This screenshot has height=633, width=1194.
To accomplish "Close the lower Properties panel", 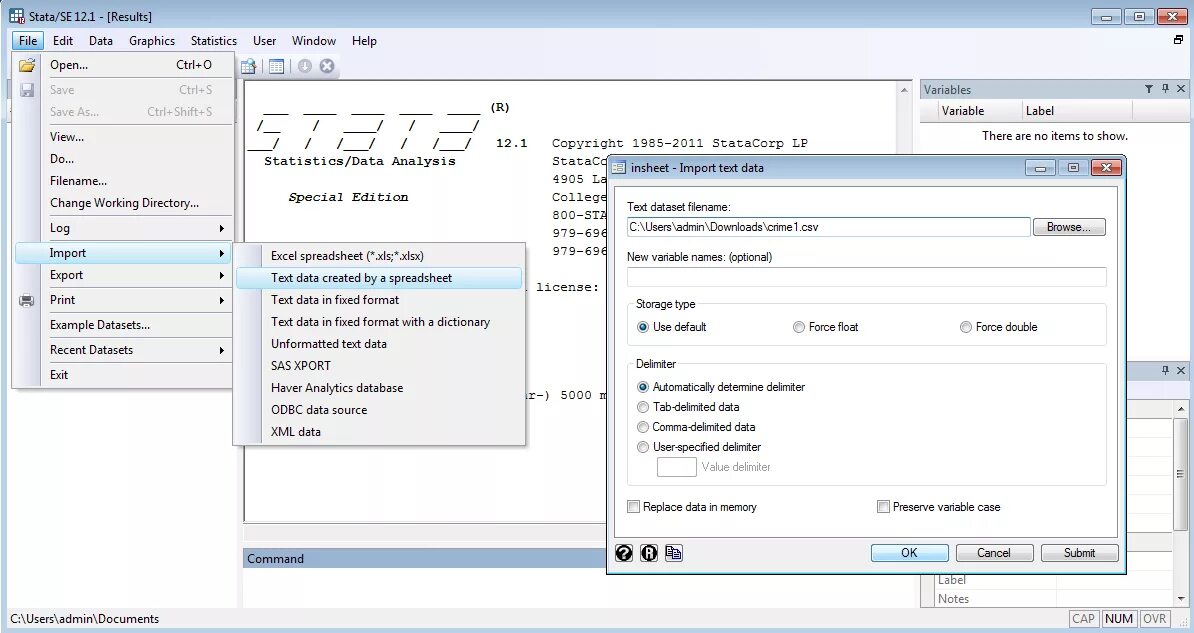I will (1181, 370).
